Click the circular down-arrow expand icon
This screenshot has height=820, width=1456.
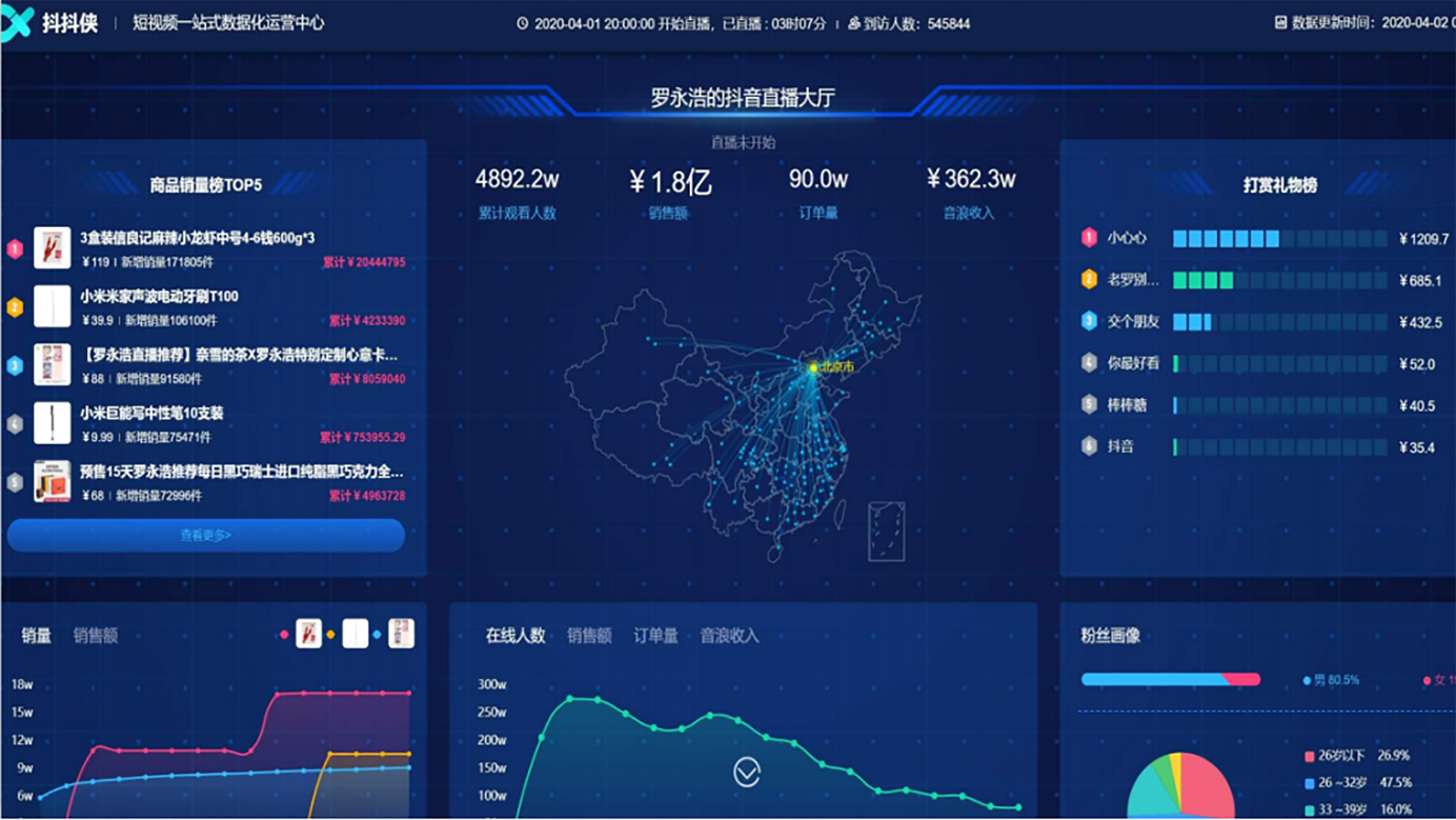(747, 772)
